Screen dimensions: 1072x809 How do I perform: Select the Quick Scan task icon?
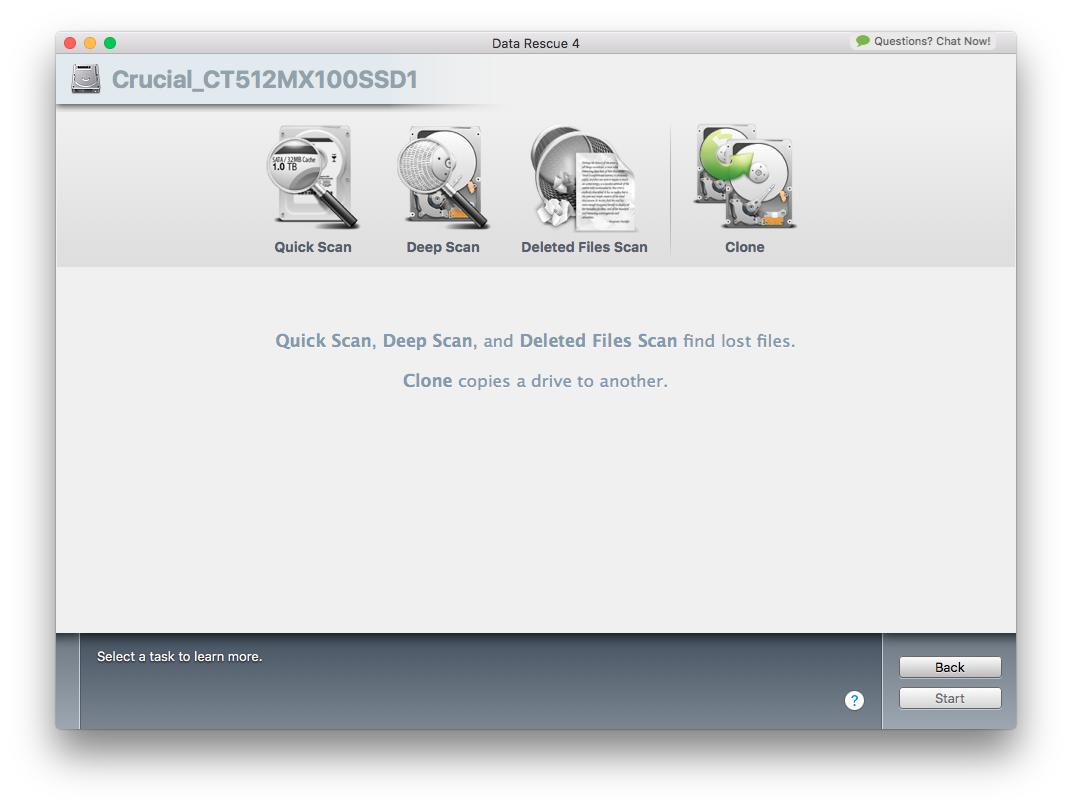(x=313, y=178)
